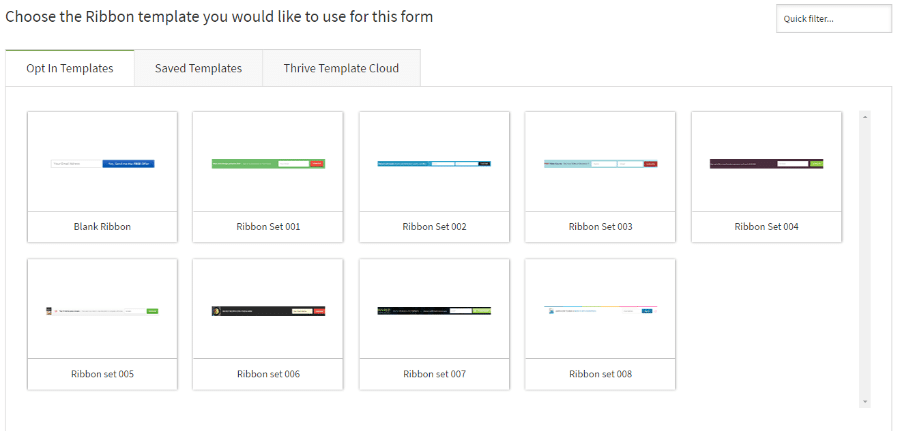
Task: Click the scrollbar up arrow
Action: [x=865, y=117]
